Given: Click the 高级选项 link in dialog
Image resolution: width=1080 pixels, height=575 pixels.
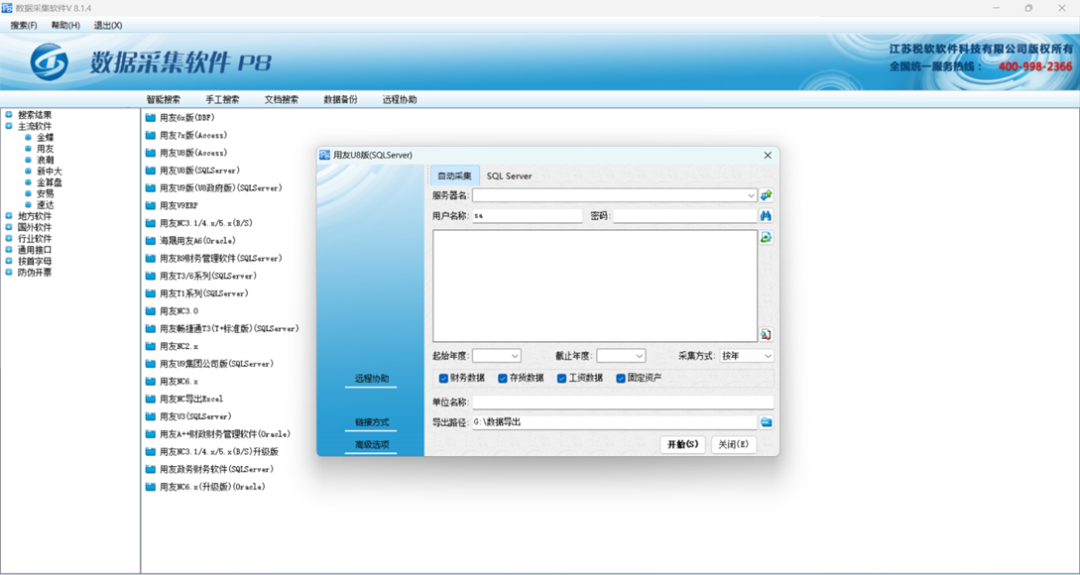Looking at the screenshot, I should click(372, 444).
